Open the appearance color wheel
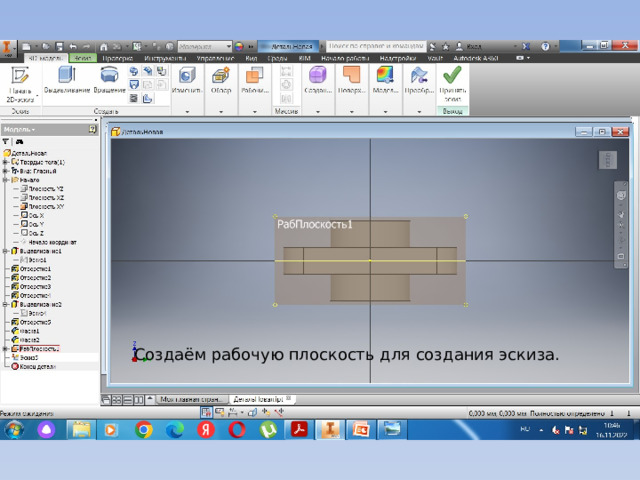 [x=239, y=47]
